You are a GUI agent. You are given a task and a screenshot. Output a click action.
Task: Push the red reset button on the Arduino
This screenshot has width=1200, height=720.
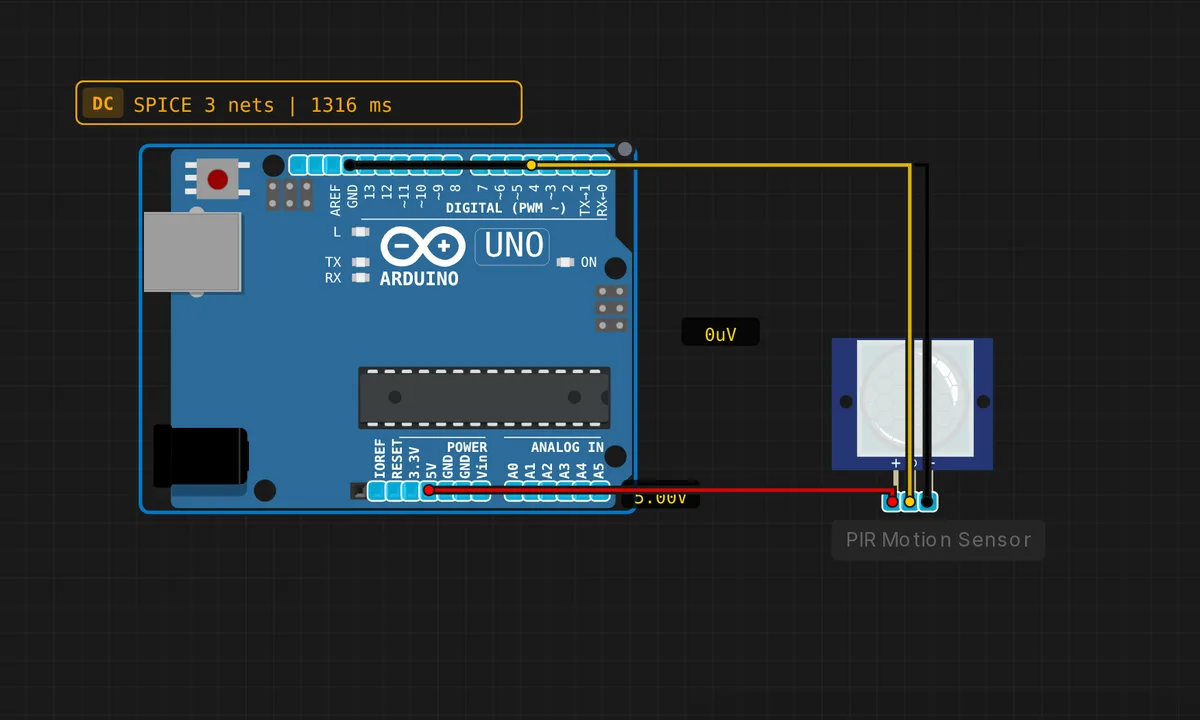(x=217, y=180)
